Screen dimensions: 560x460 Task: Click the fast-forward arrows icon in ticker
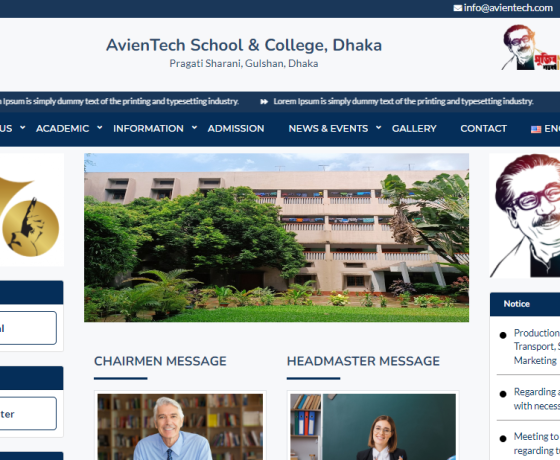(x=264, y=102)
